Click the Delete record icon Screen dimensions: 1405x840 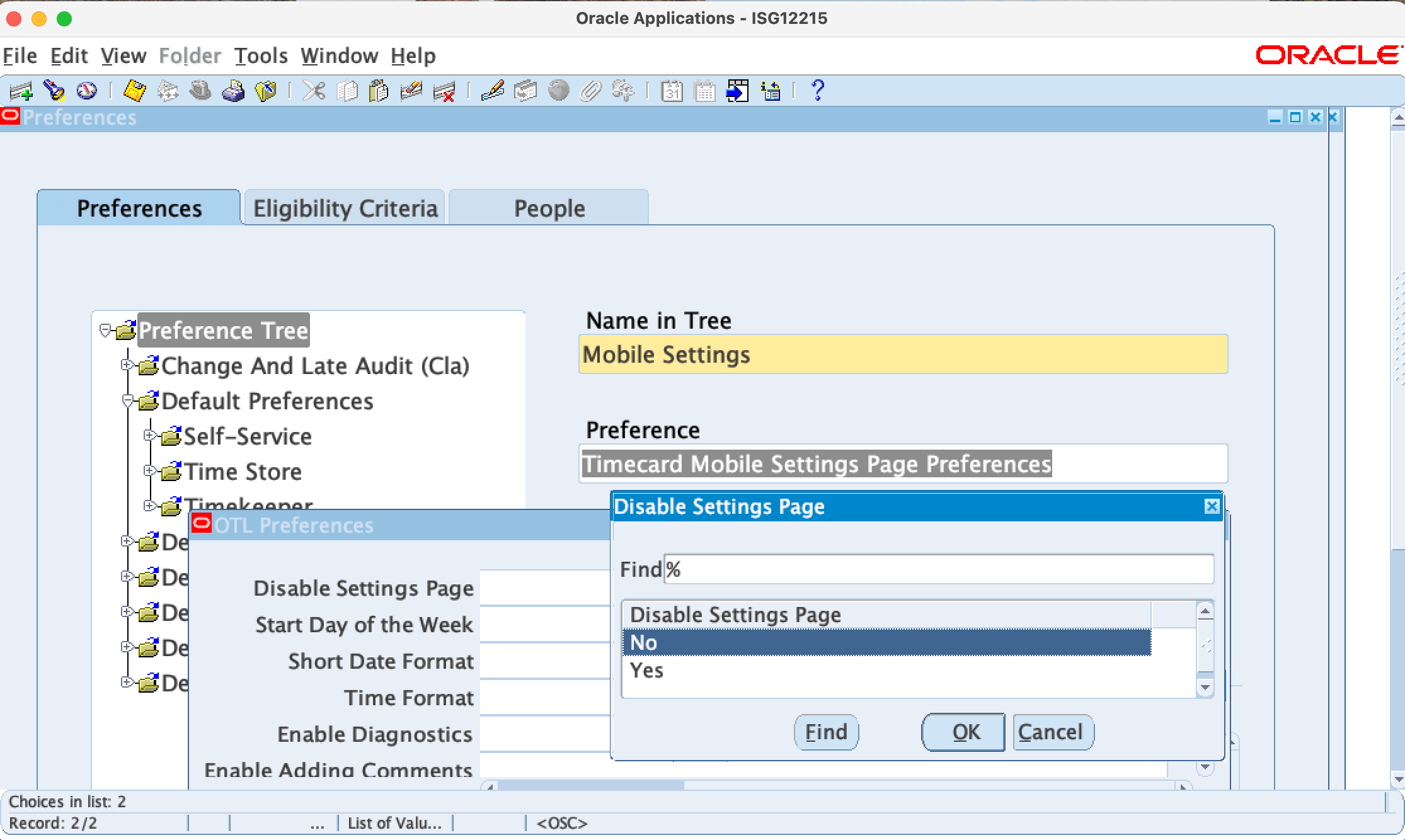click(444, 91)
